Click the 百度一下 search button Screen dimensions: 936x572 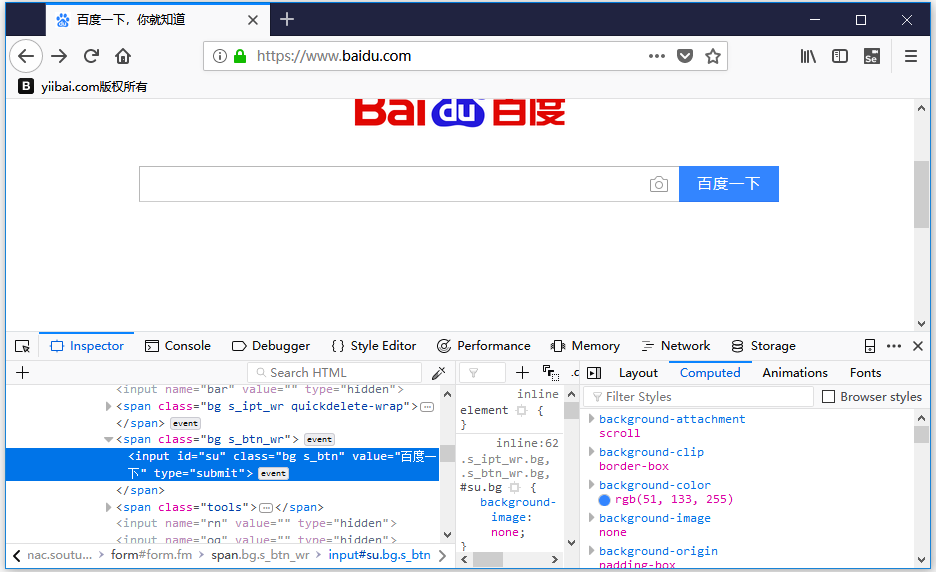729,184
